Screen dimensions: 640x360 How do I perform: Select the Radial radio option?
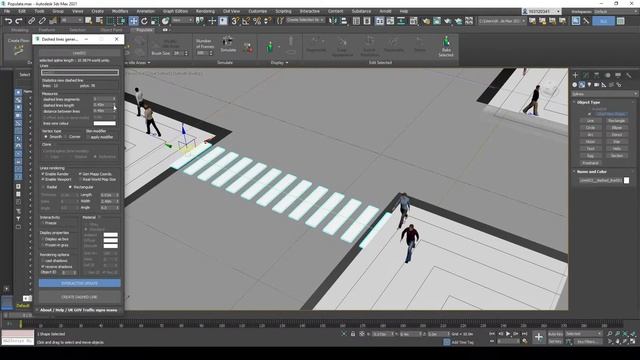(43, 187)
